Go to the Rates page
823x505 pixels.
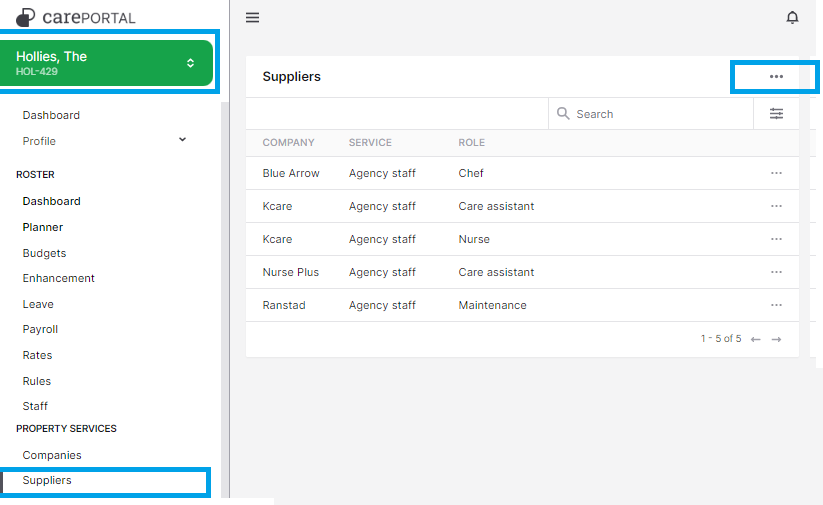[37, 355]
